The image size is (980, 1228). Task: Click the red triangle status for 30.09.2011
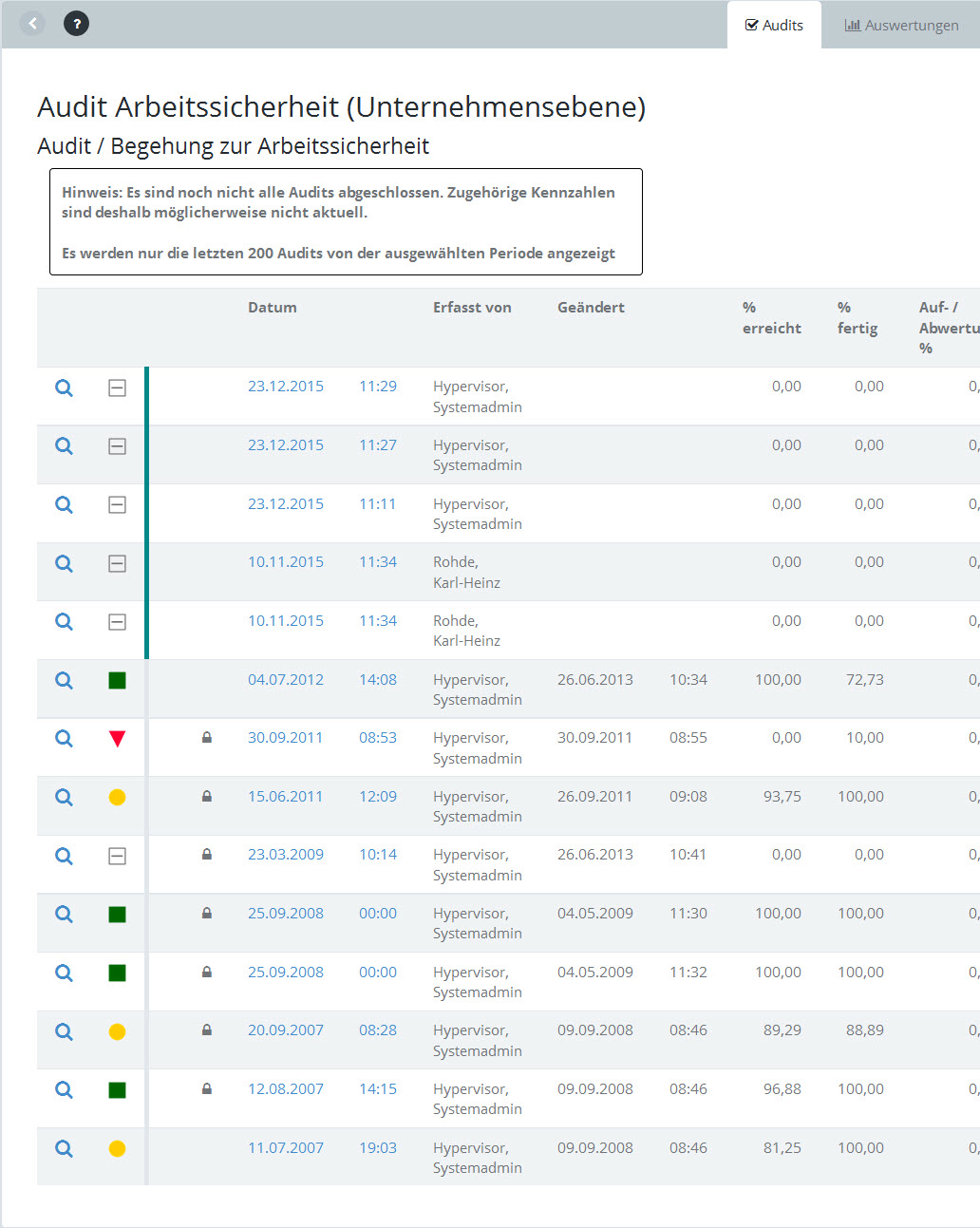coord(117,739)
